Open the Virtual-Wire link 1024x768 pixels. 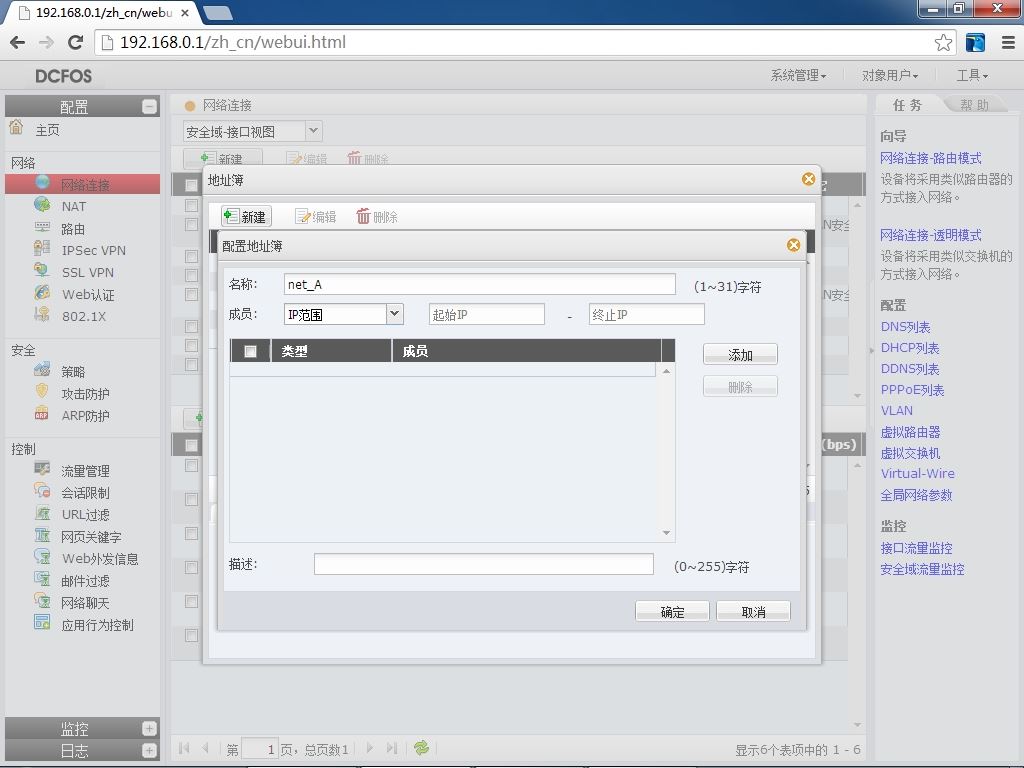[x=918, y=473]
